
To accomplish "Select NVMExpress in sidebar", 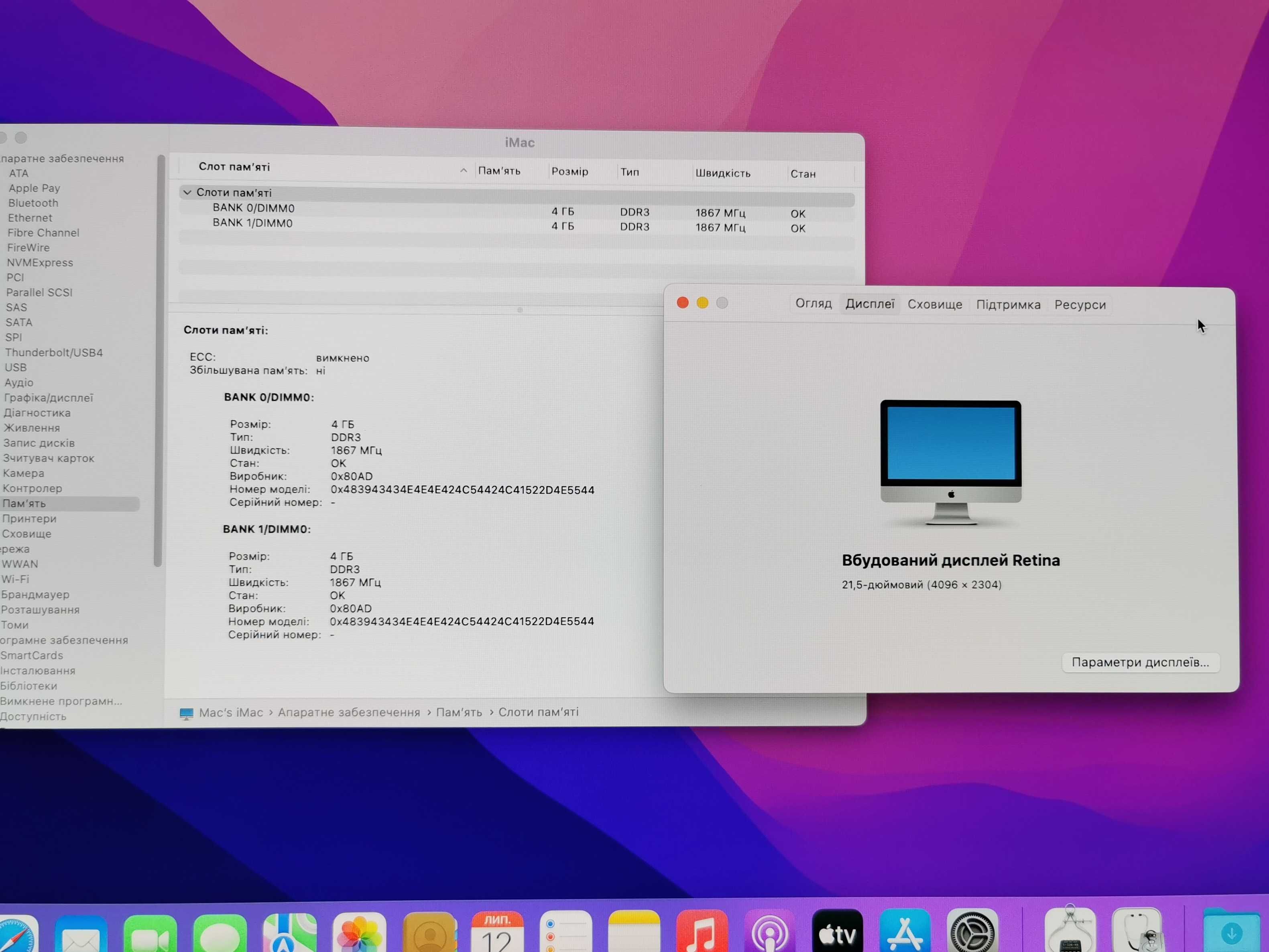I will pyautogui.click(x=40, y=263).
